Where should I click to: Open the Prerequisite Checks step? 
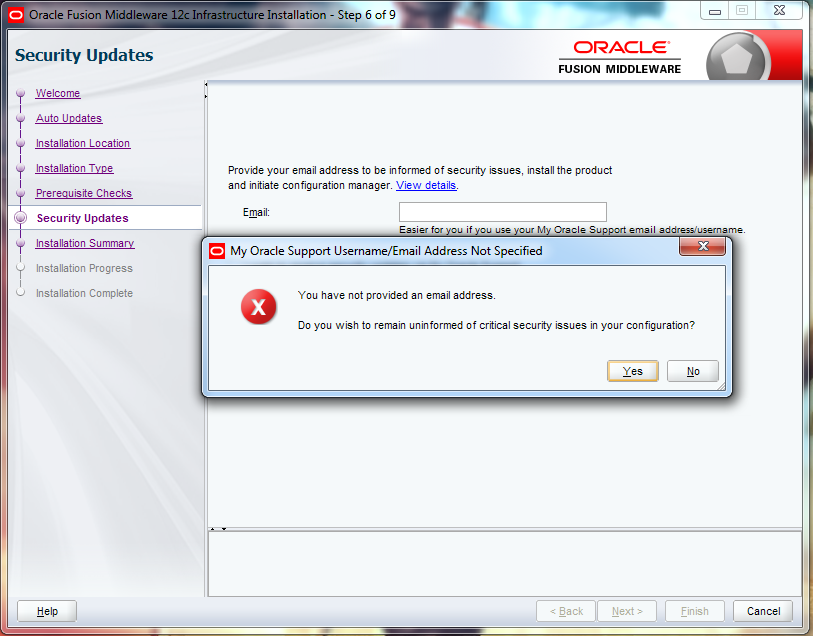click(84, 193)
